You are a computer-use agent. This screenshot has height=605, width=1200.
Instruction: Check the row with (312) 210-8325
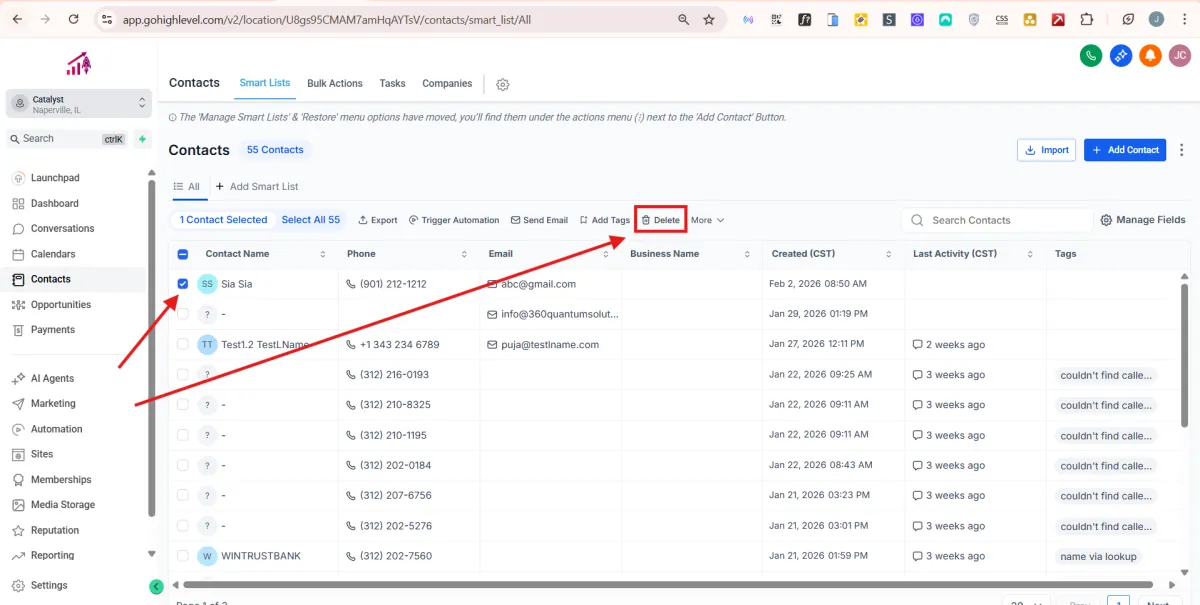pos(182,405)
